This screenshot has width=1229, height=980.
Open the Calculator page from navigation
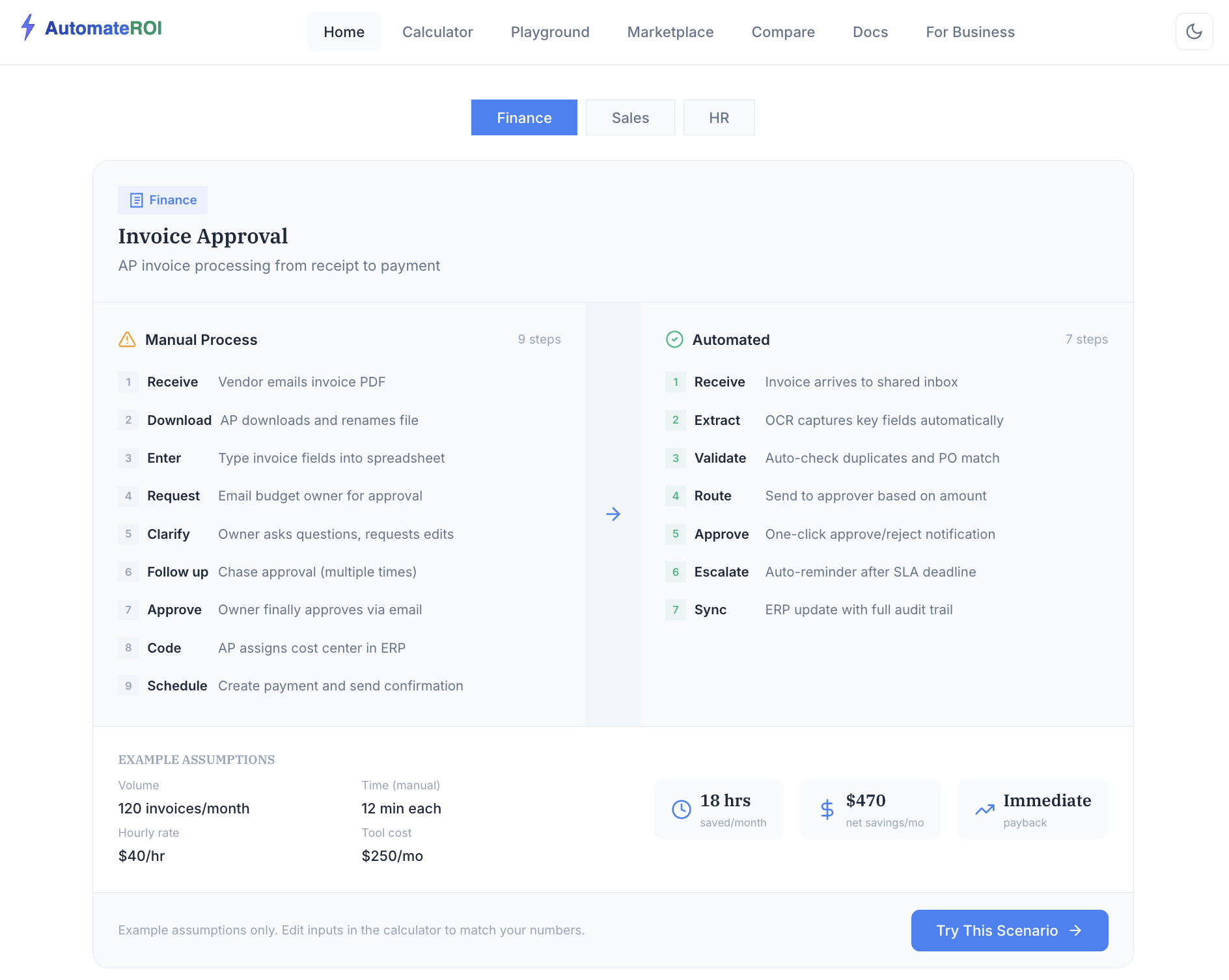coord(437,32)
